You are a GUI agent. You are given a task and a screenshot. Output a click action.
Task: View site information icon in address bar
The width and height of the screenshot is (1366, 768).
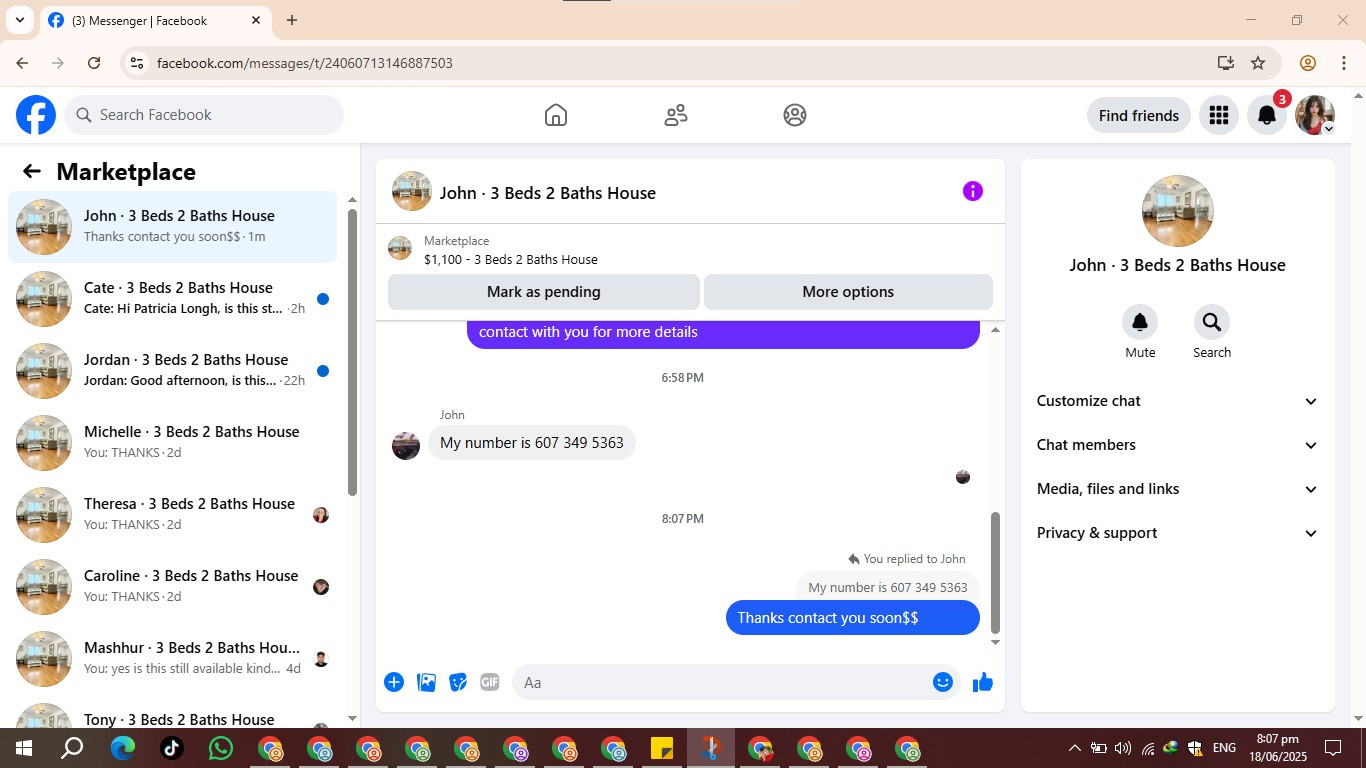[x=137, y=63]
